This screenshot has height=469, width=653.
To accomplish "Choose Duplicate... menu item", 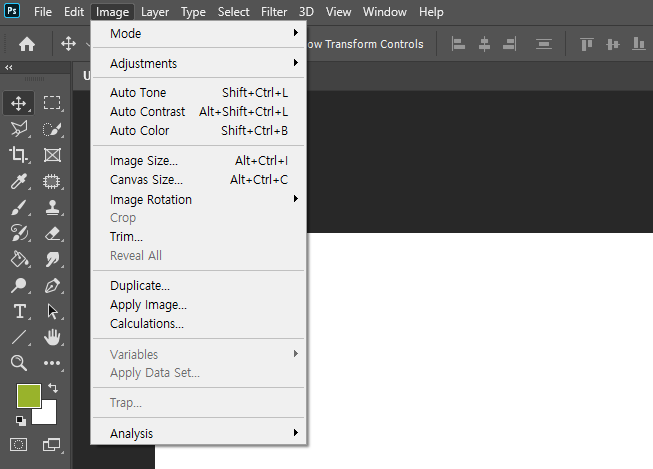I will pyautogui.click(x=198, y=286).
